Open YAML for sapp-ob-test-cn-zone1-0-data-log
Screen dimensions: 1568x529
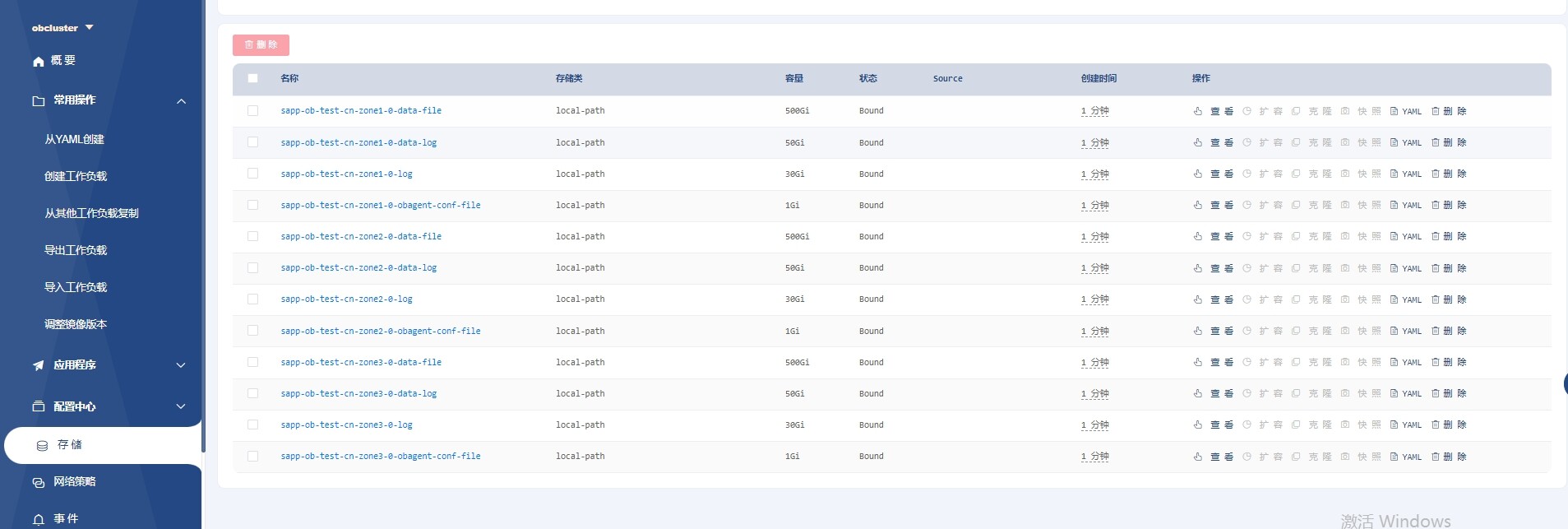1406,142
